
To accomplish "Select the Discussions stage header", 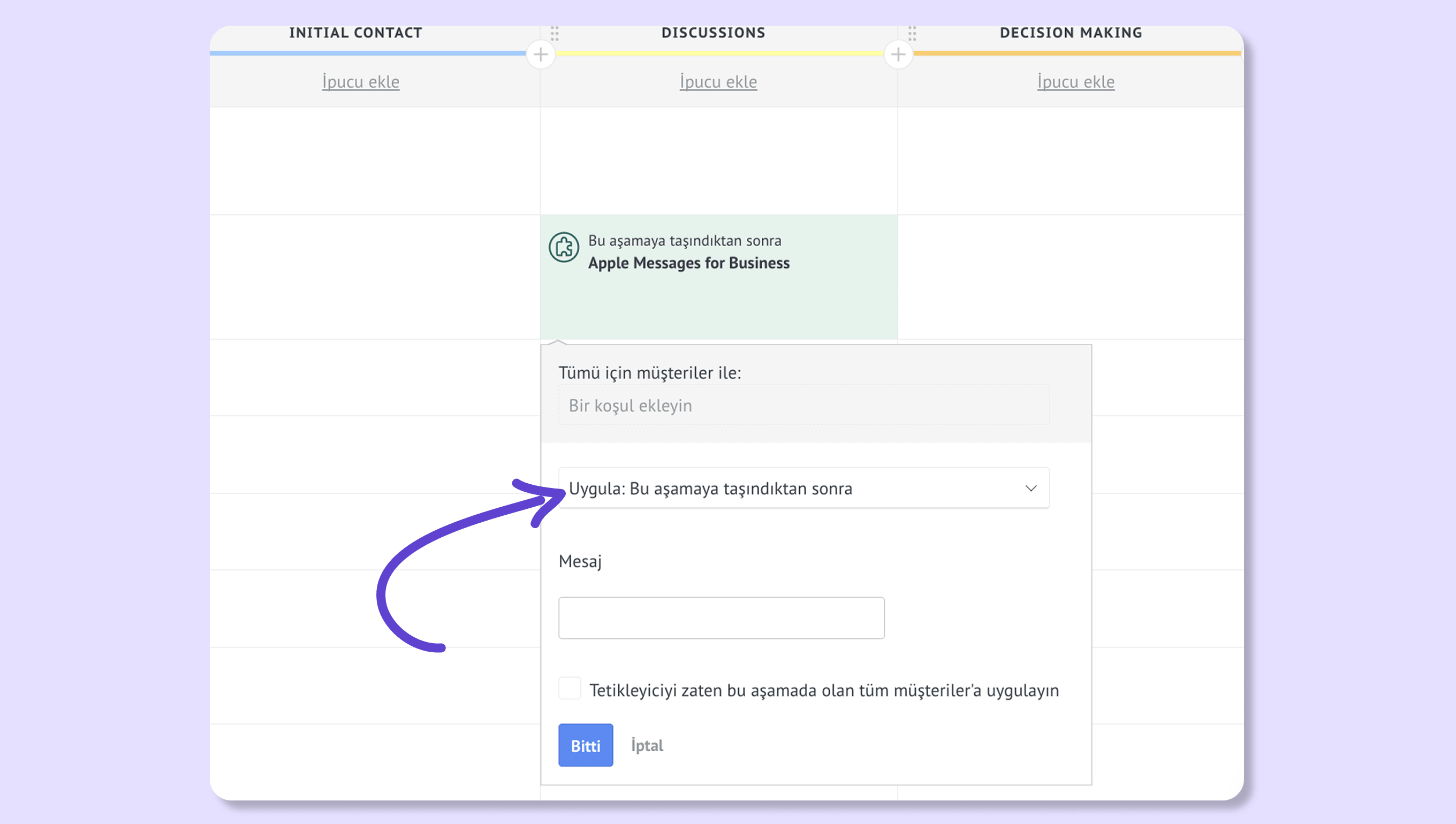I will click(714, 33).
